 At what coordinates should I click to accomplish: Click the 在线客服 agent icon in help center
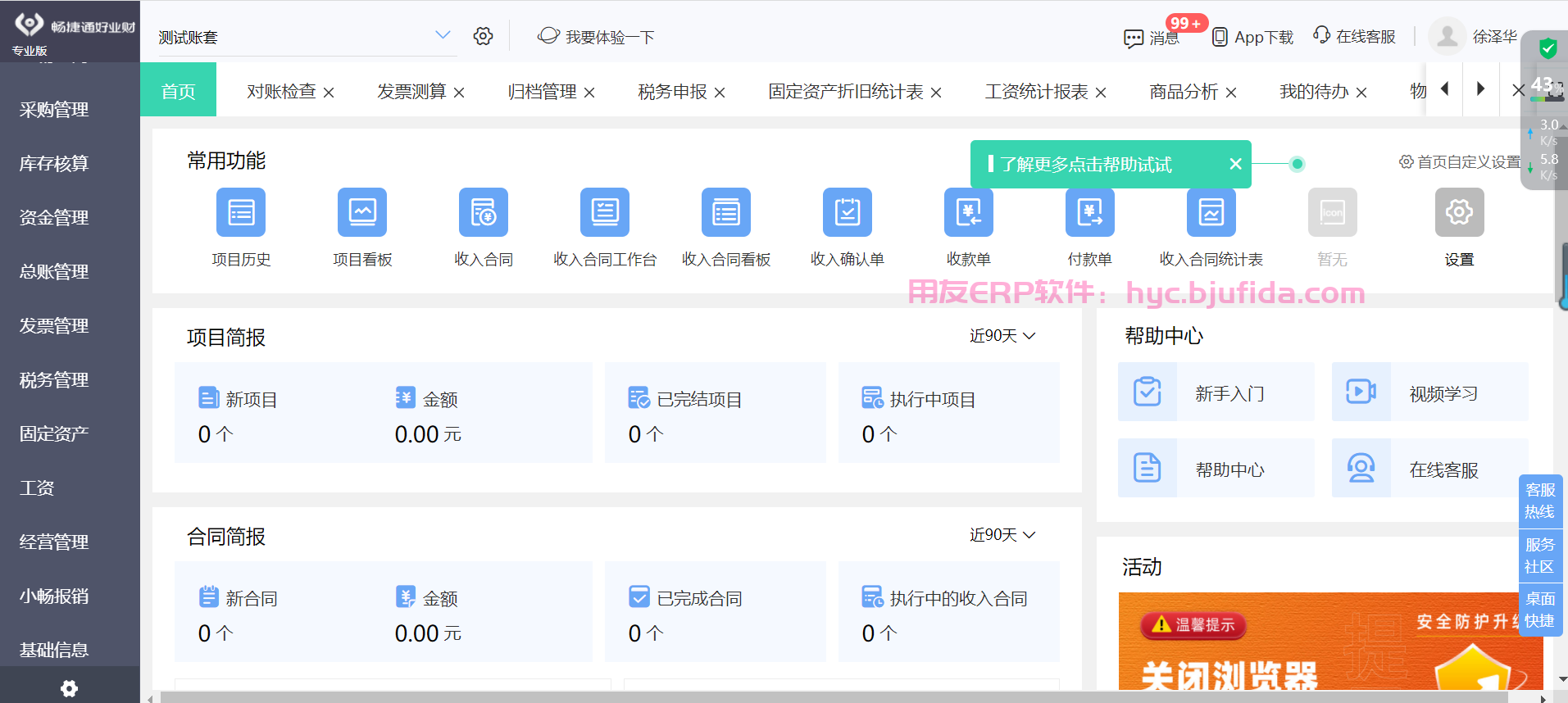[x=1361, y=468]
